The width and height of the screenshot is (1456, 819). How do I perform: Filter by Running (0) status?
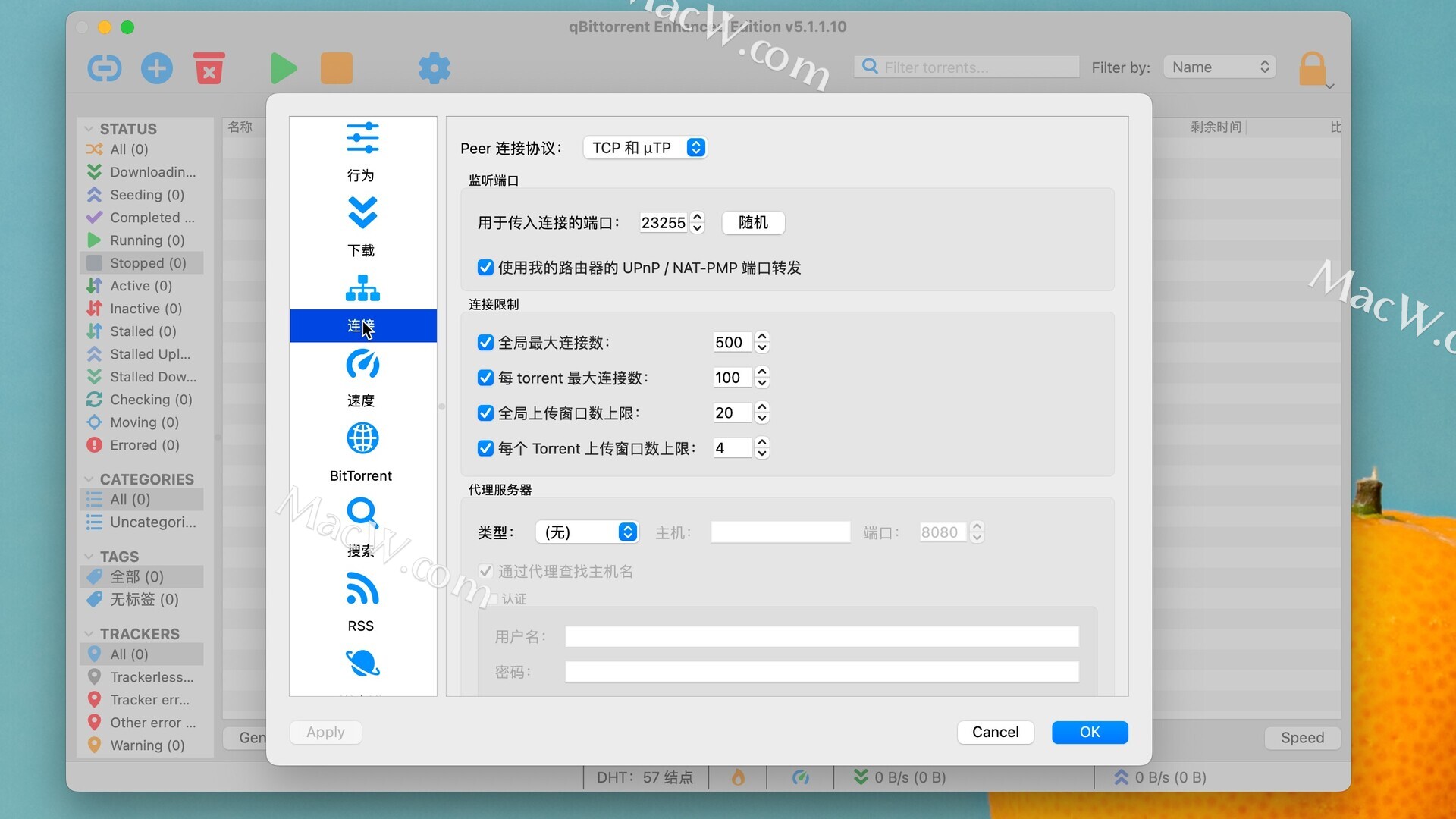tap(141, 240)
